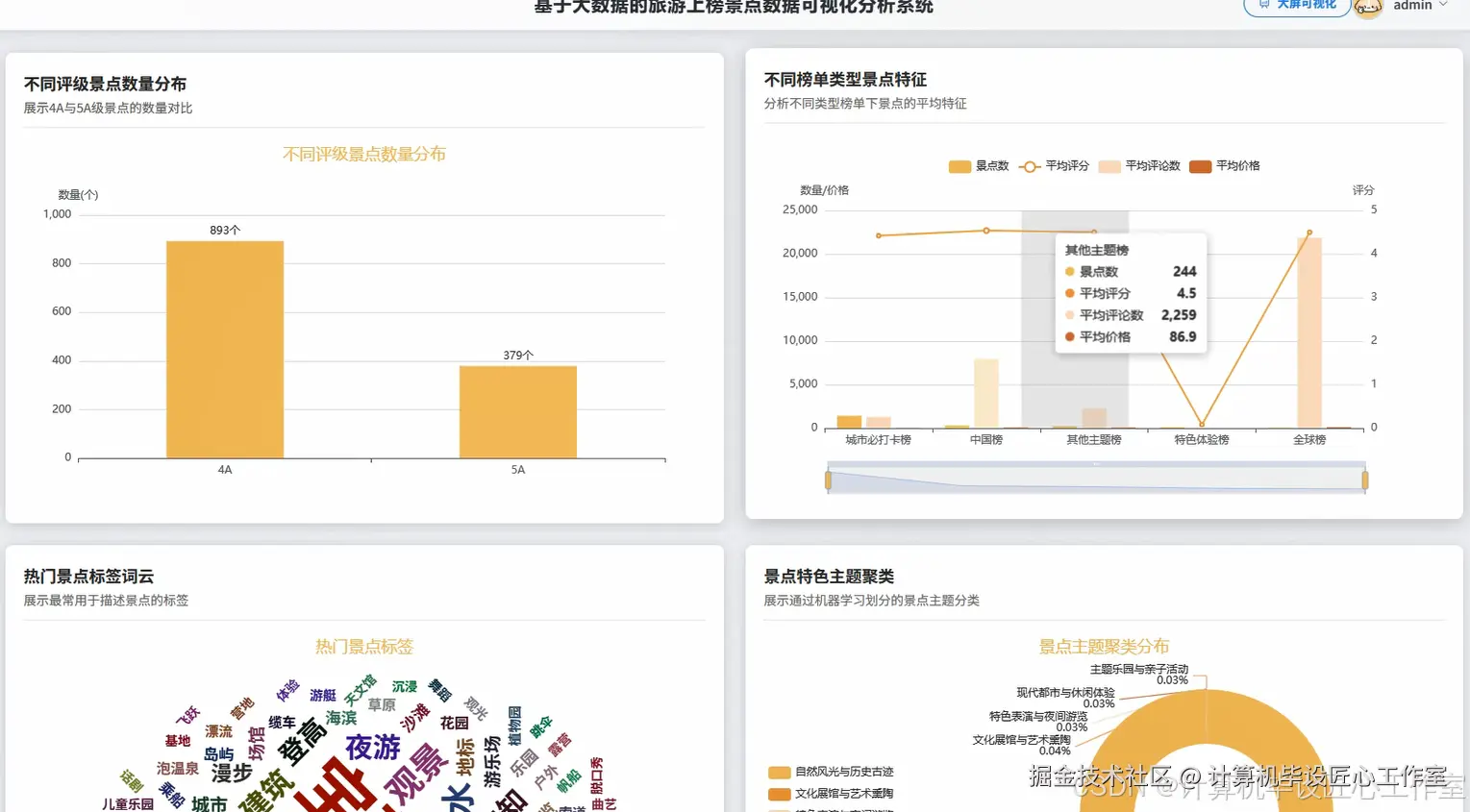Click the admin avatar picture

1368,8
